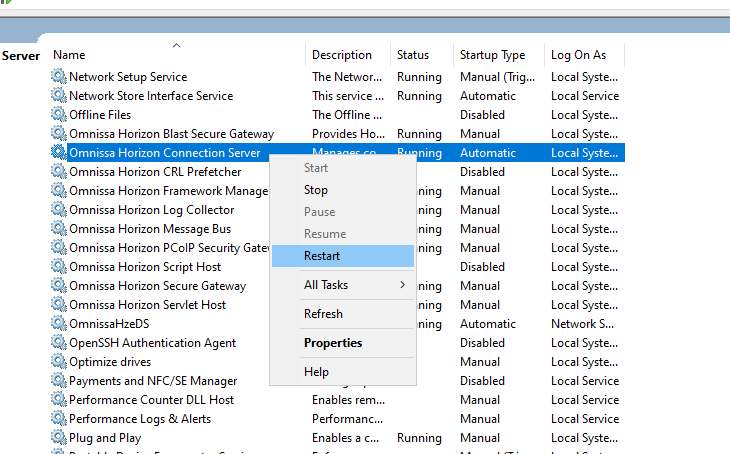This screenshot has width=730, height=454.
Task: Open the All Tasks submenu
Action: click(x=343, y=285)
